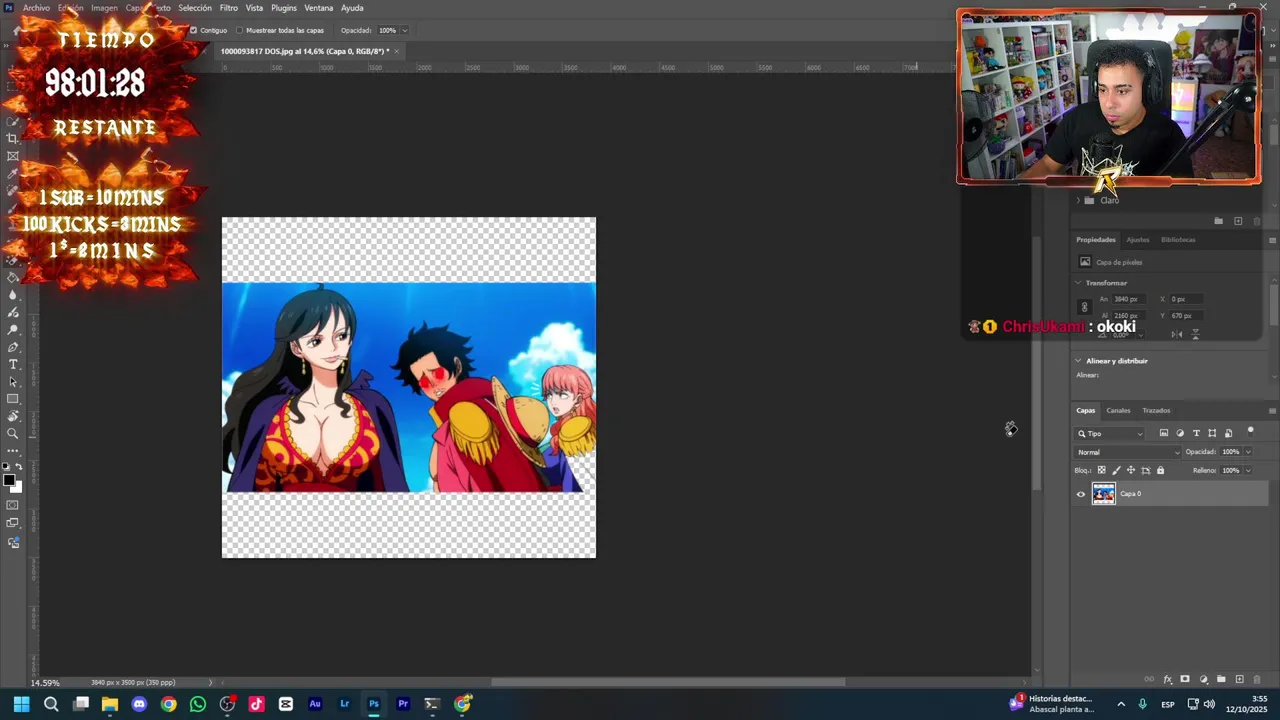Click the foreground color swatch
The width and height of the screenshot is (1280, 720).
point(9,481)
